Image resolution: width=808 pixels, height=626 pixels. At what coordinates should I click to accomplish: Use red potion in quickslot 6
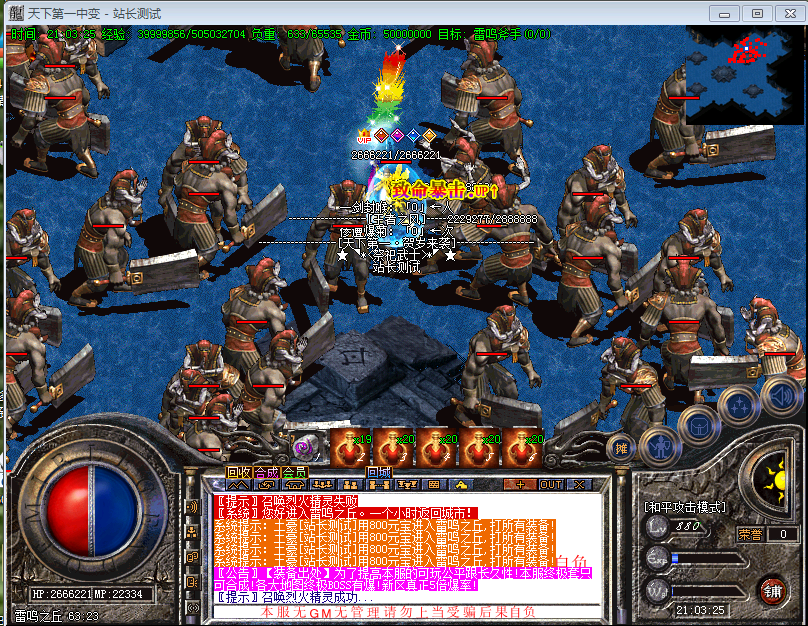coord(523,446)
